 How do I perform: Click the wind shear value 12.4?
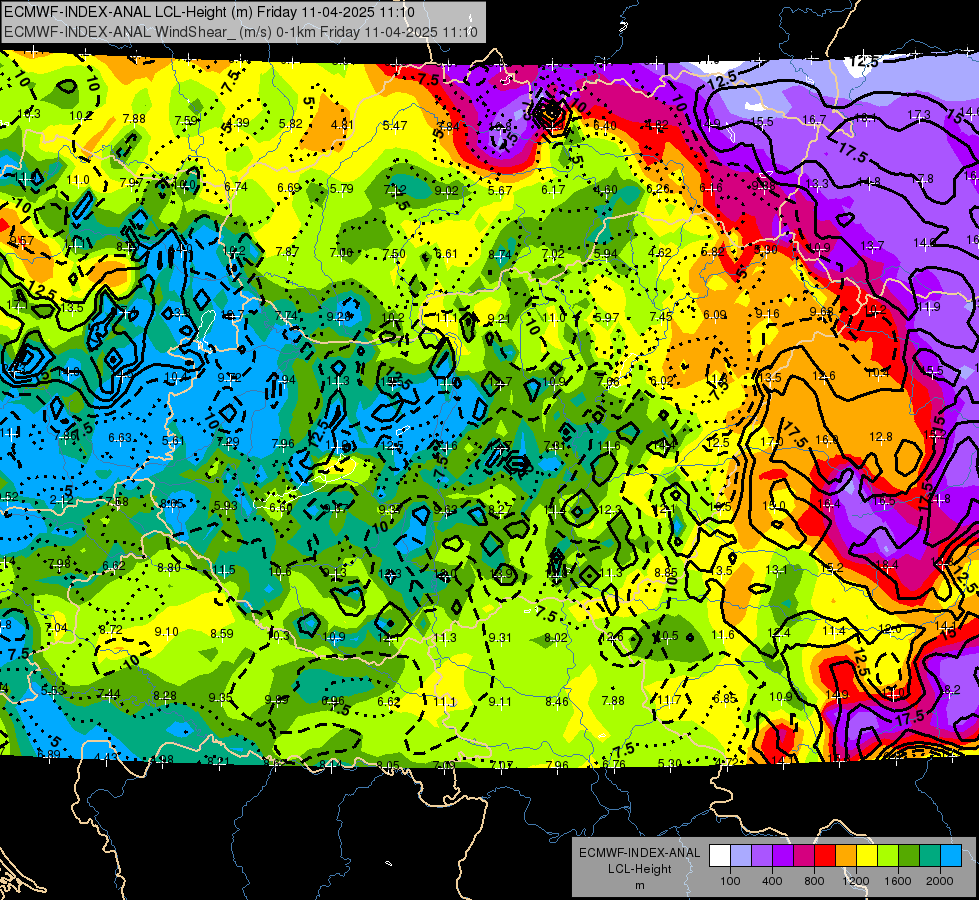click(x=779, y=633)
